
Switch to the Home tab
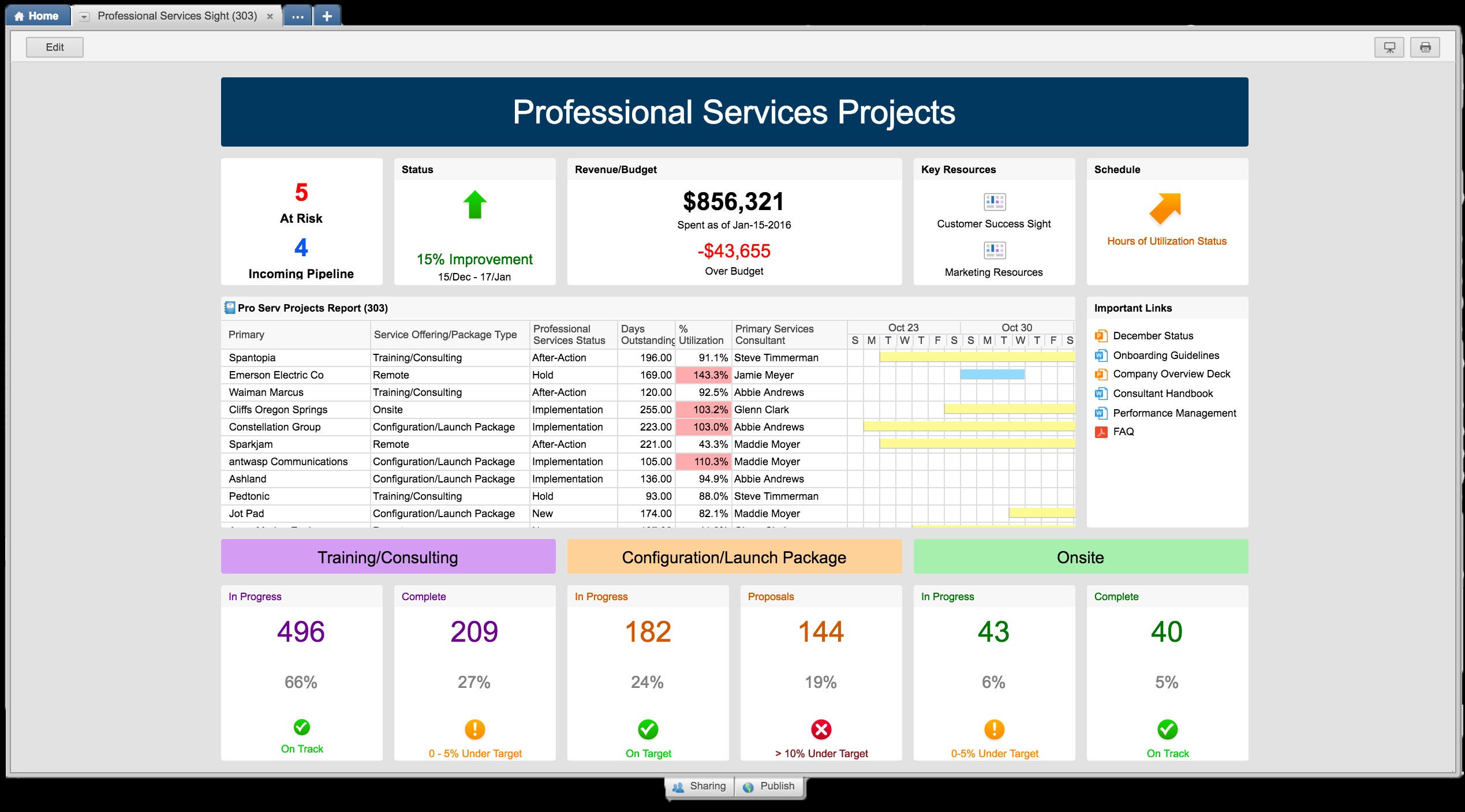click(x=37, y=16)
